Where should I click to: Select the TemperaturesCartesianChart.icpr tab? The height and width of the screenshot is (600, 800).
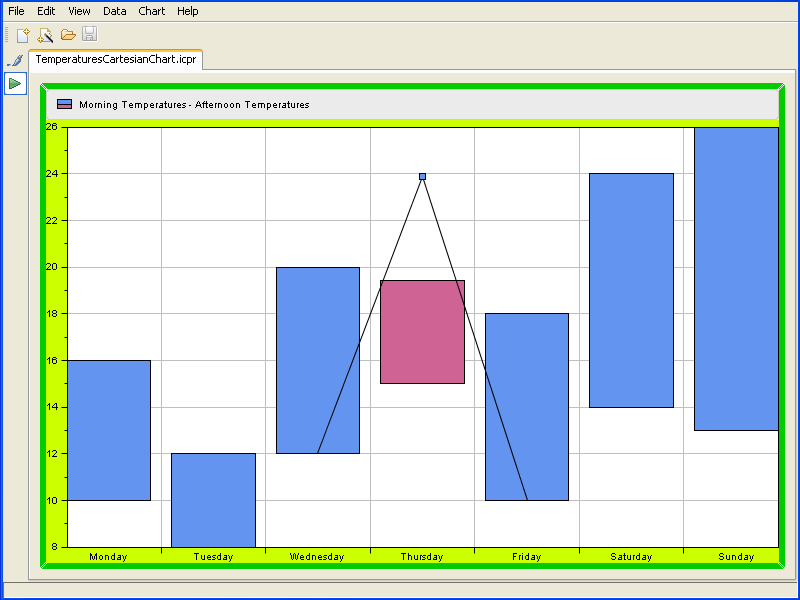(x=116, y=60)
